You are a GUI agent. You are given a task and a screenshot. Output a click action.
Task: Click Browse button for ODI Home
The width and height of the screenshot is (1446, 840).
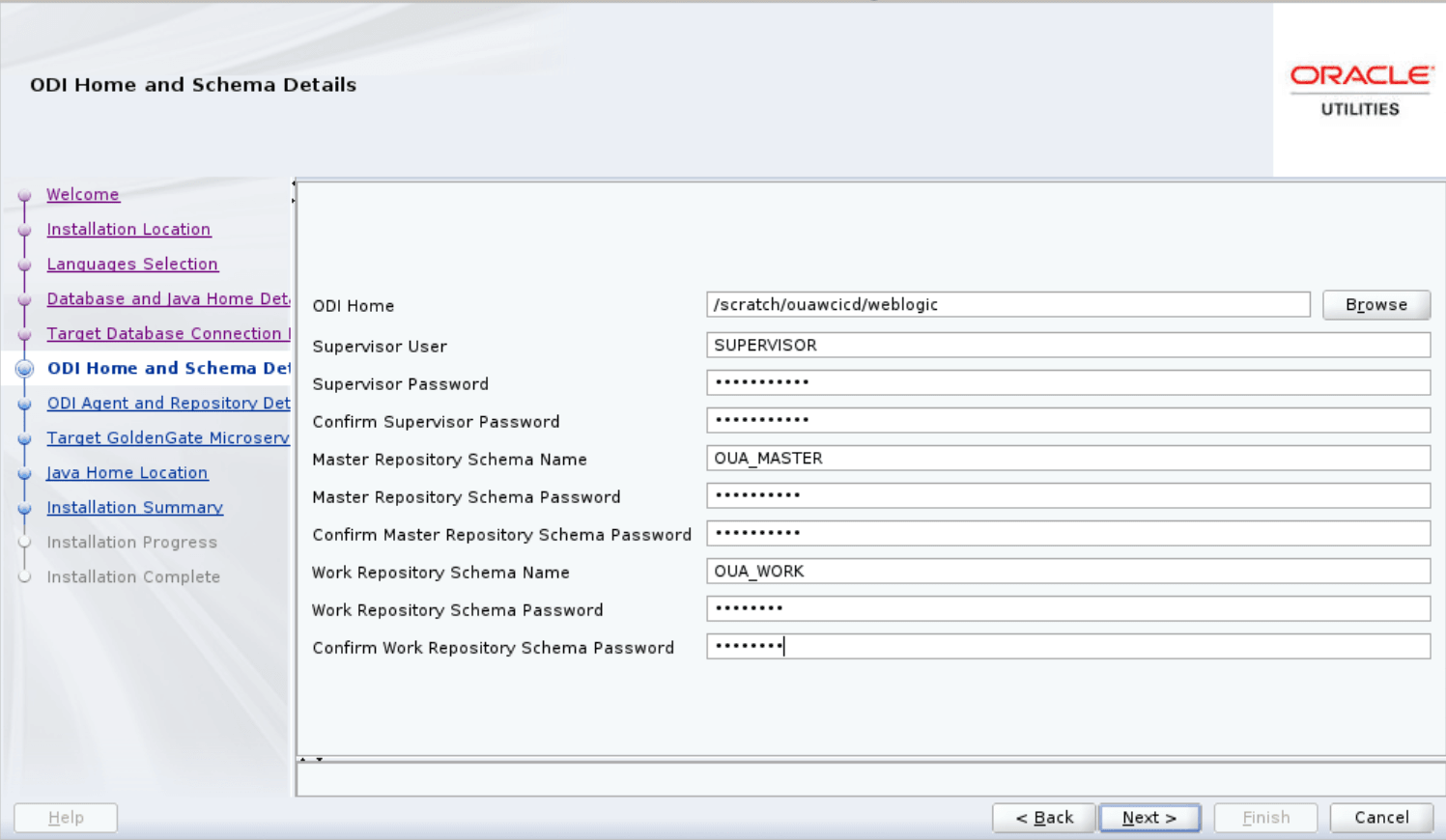(1376, 304)
